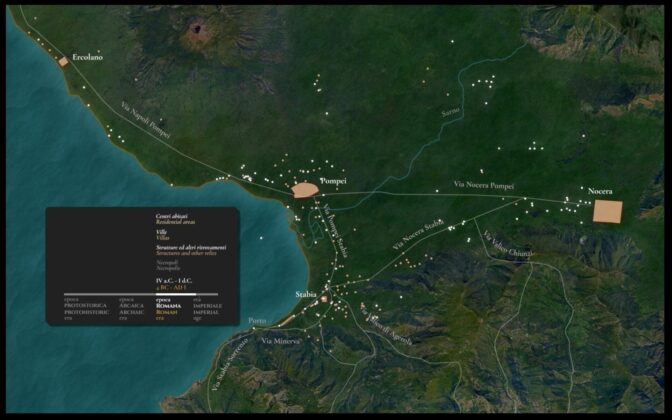Click the Ercolano settlement square marker
672x420 pixels.
coord(63,62)
